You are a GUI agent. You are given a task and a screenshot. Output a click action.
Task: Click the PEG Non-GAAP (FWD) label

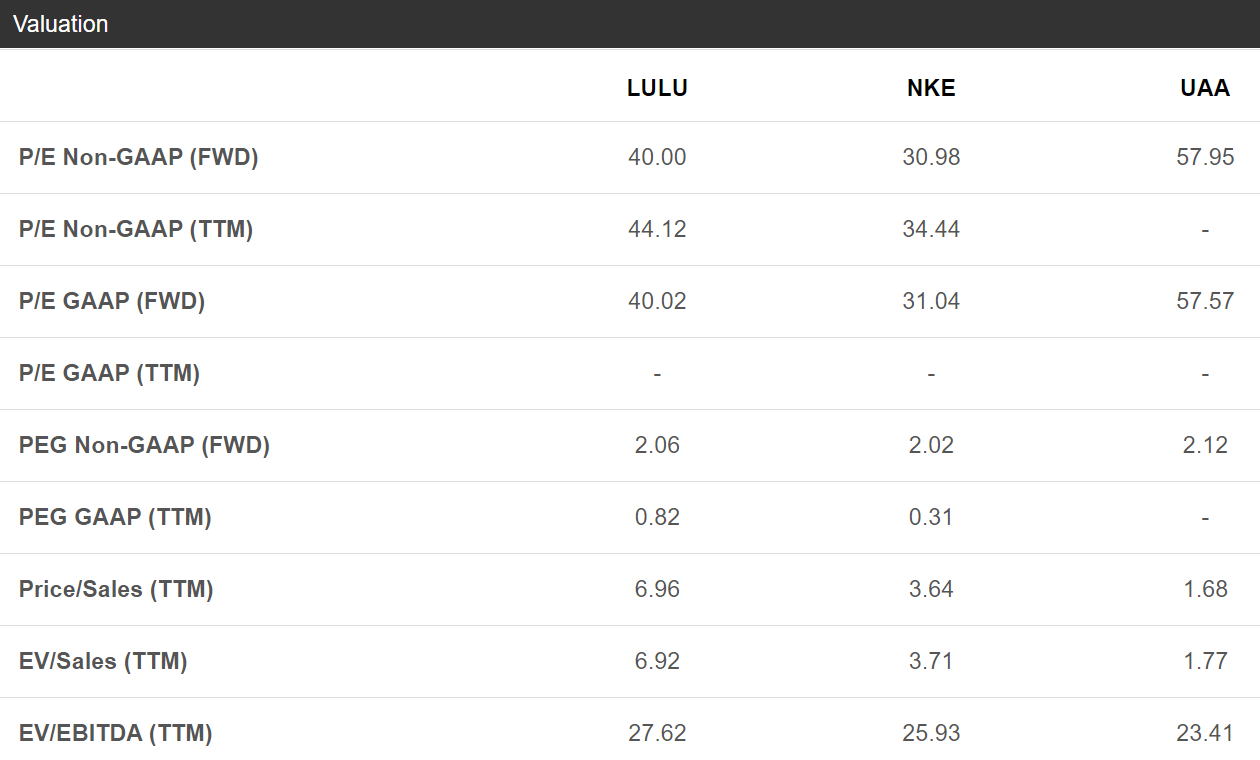click(145, 445)
